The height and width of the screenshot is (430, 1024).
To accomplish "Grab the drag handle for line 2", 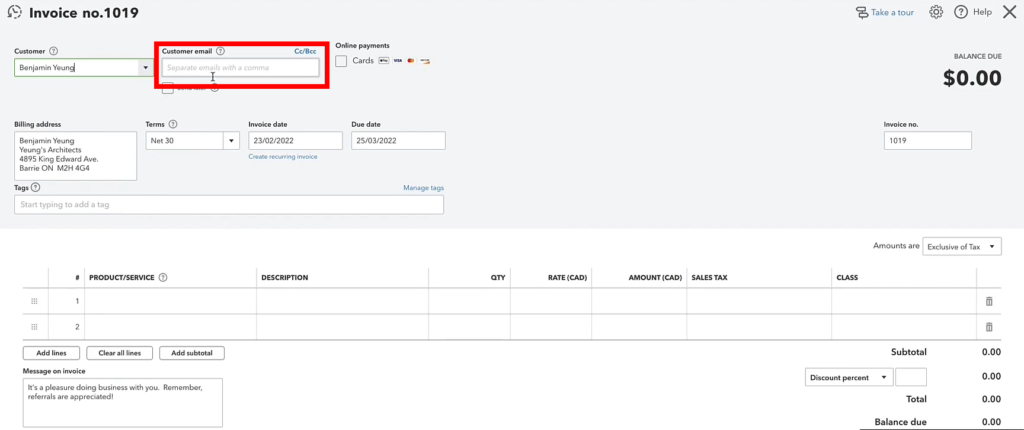I will pyautogui.click(x=35, y=327).
